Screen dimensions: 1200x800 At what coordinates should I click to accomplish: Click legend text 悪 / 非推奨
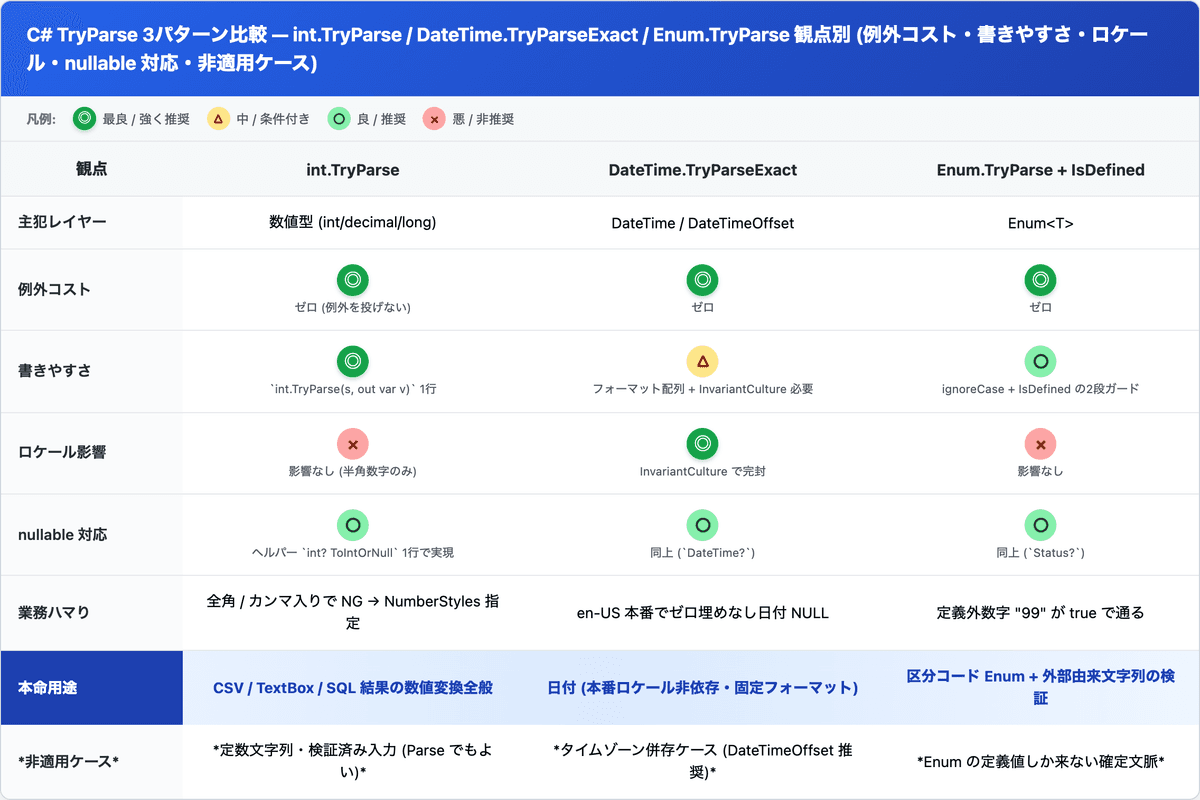[x=482, y=120]
